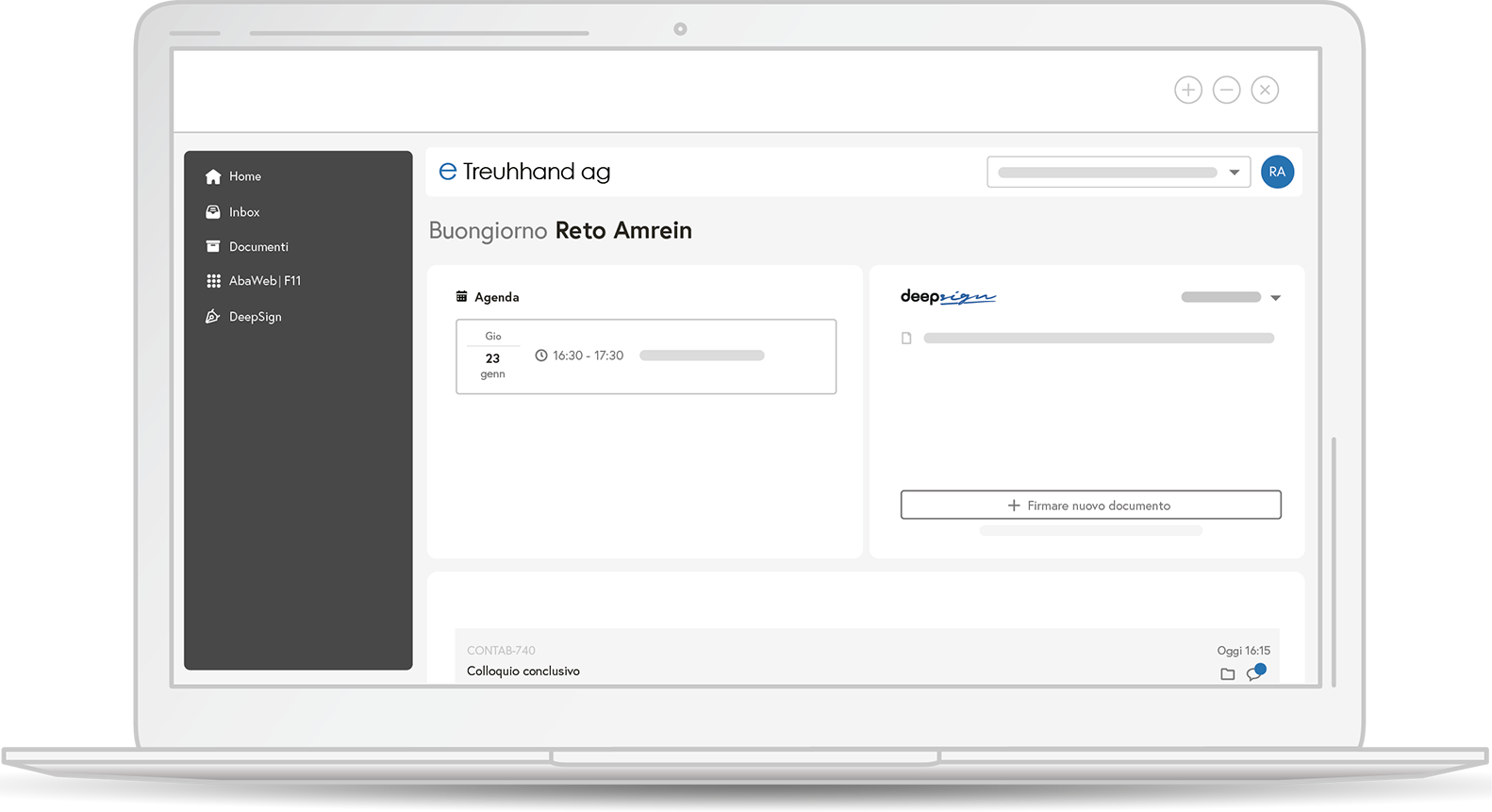Click Firmare nuovo documento button
The image size is (1492, 812).
pyautogui.click(x=1091, y=505)
